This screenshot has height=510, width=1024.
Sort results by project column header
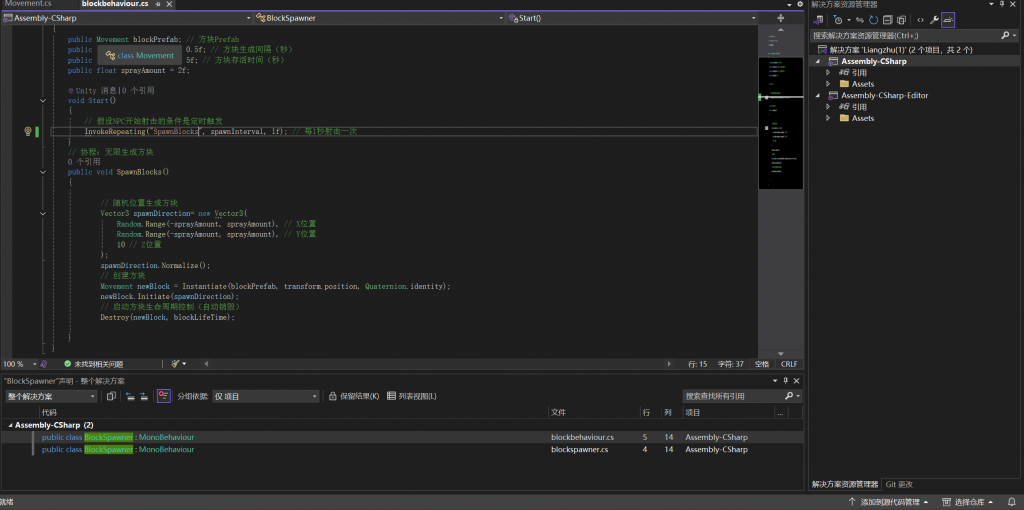click(x=728, y=413)
